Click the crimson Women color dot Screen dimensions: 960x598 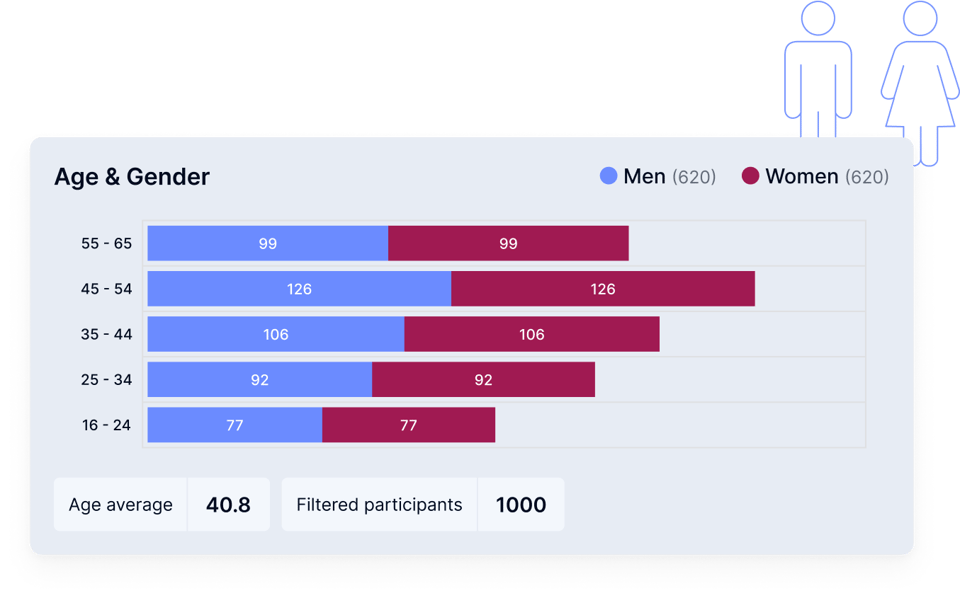tap(750, 176)
